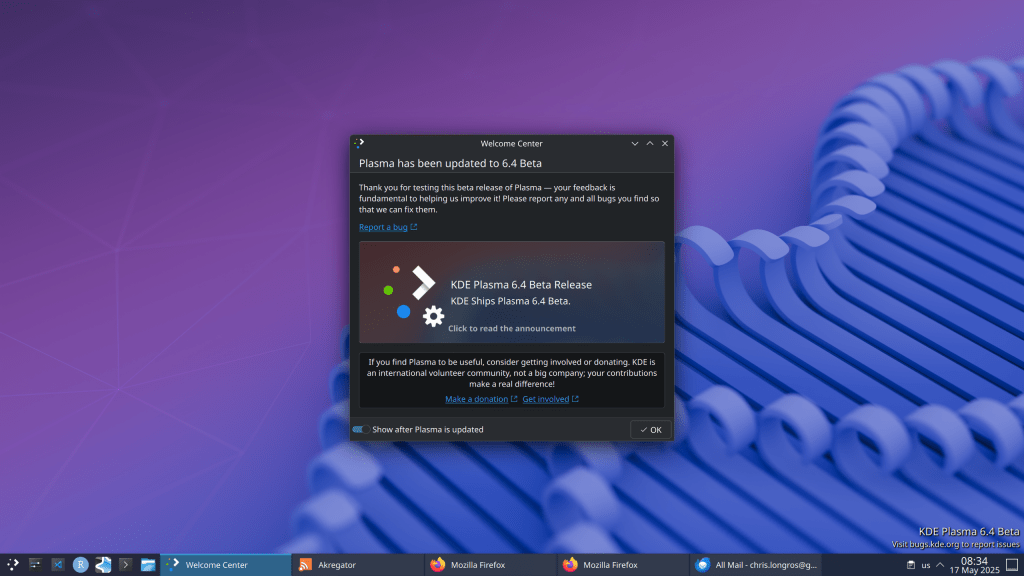
Task: Minimize Welcome Center with the down chevron
Action: 634,144
